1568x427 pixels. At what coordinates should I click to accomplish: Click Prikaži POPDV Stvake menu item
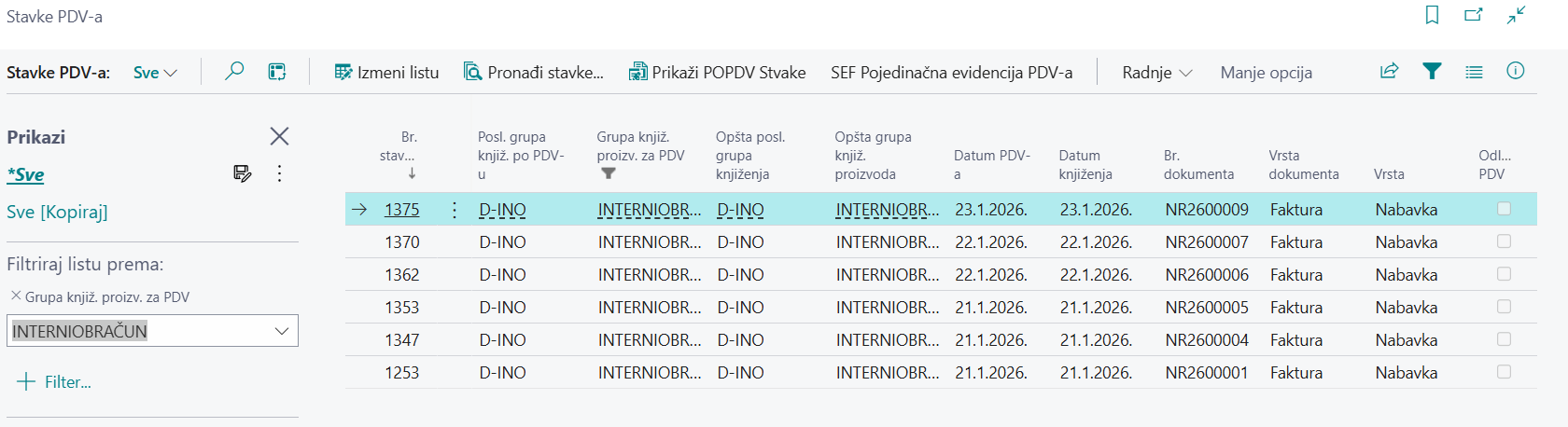click(717, 73)
